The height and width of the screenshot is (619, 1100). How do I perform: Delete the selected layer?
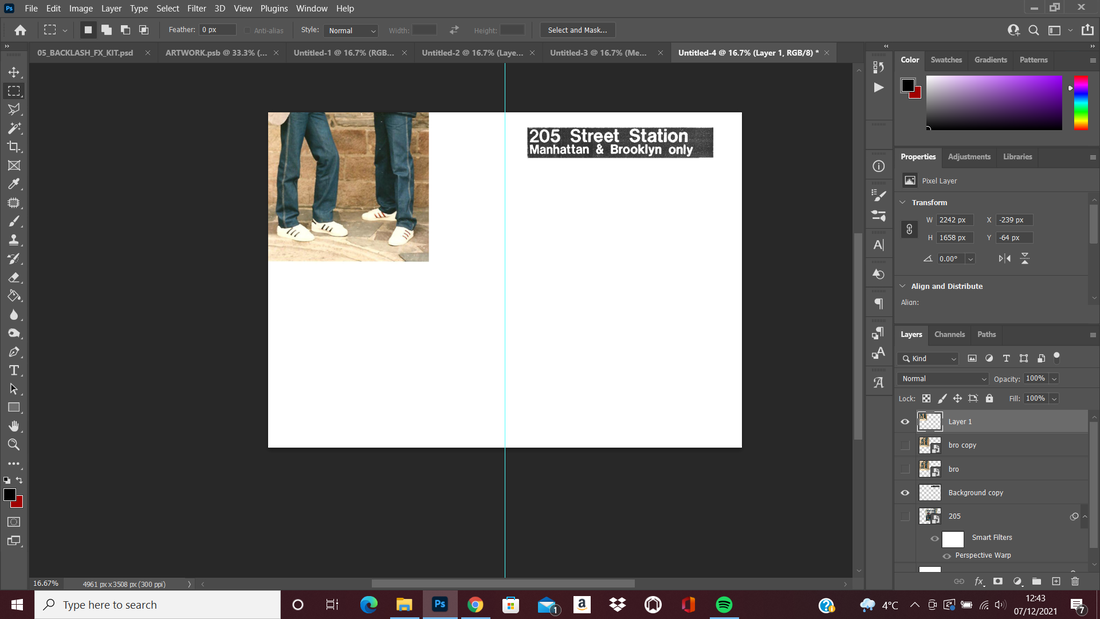click(x=1075, y=581)
